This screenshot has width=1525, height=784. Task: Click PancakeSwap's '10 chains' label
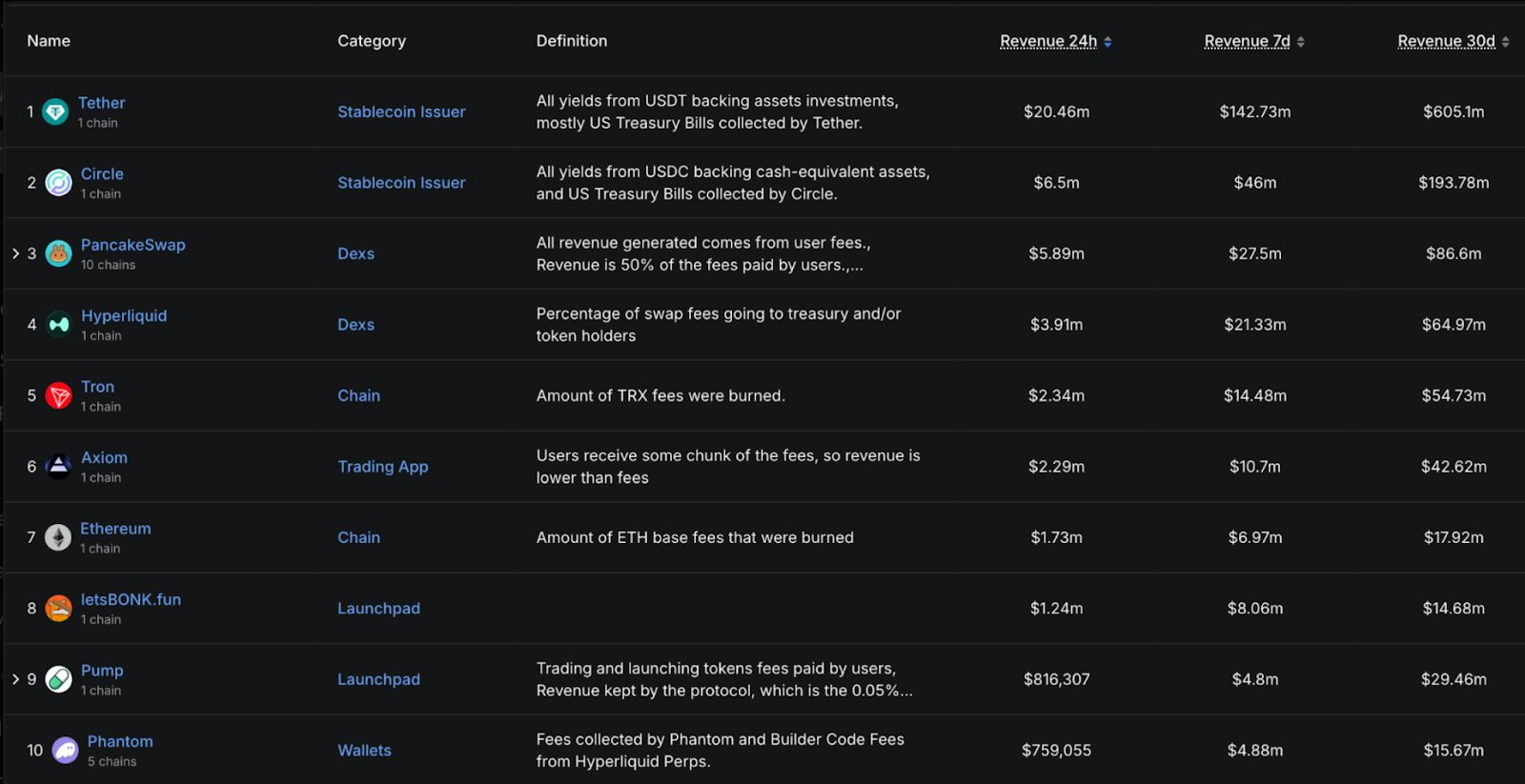(108, 265)
